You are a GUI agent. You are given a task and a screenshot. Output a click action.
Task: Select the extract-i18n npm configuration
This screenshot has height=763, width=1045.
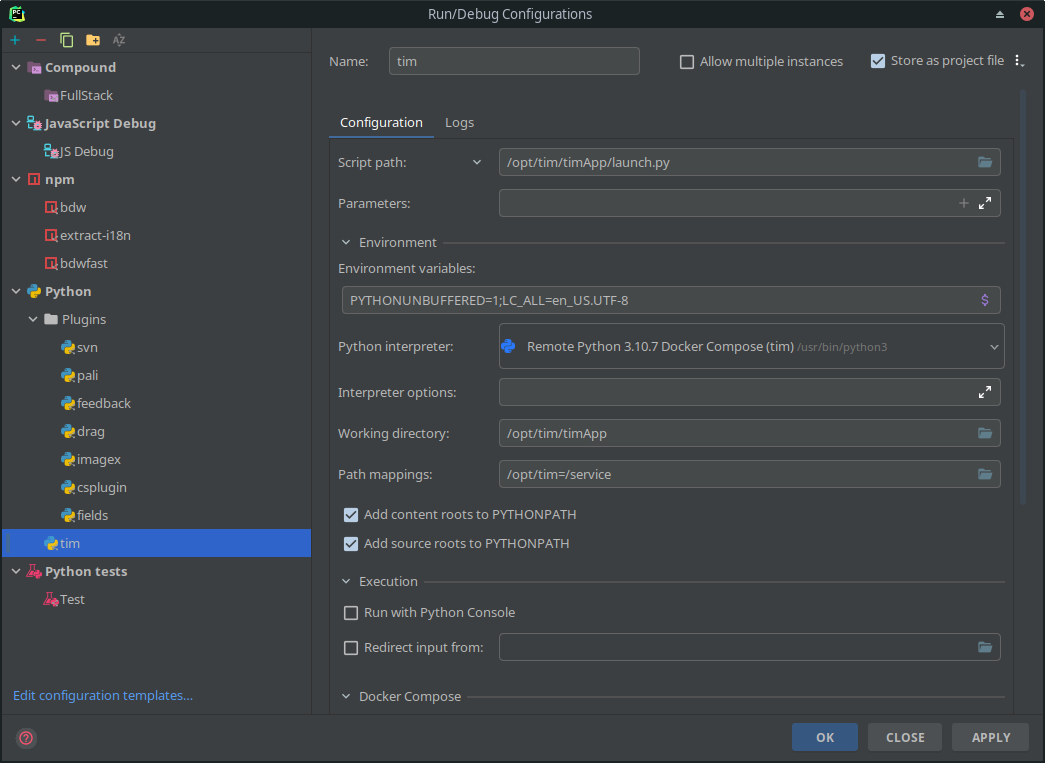pyautogui.click(x=157, y=235)
